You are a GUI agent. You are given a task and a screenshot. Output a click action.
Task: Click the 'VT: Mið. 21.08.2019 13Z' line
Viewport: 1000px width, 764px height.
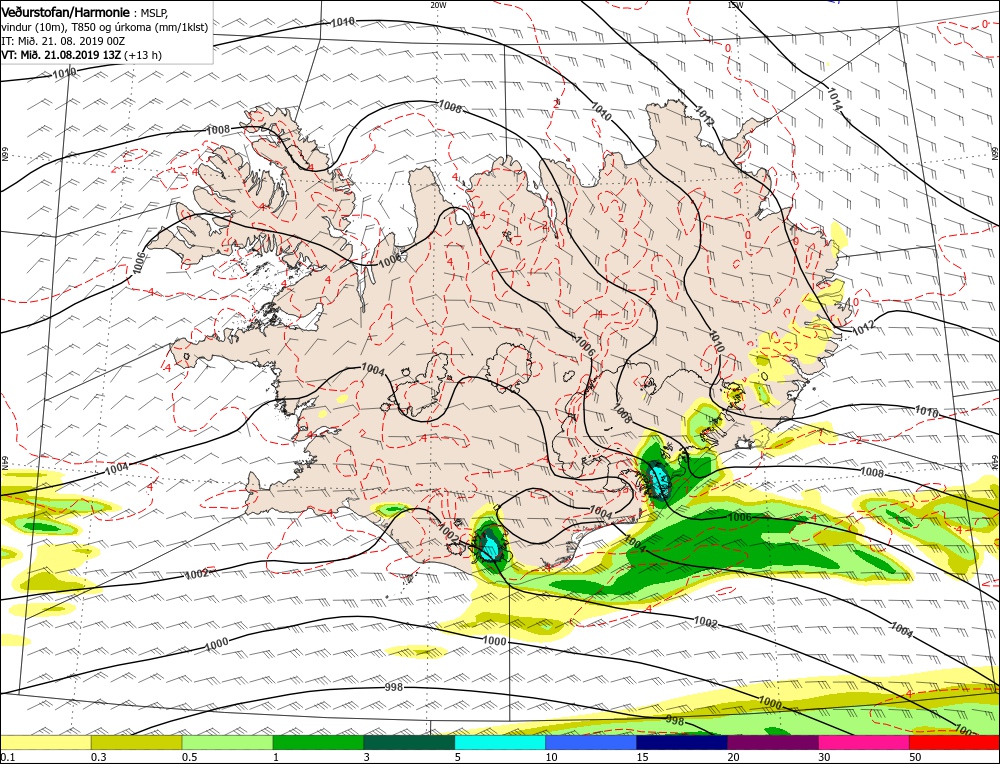[x=61, y=55]
